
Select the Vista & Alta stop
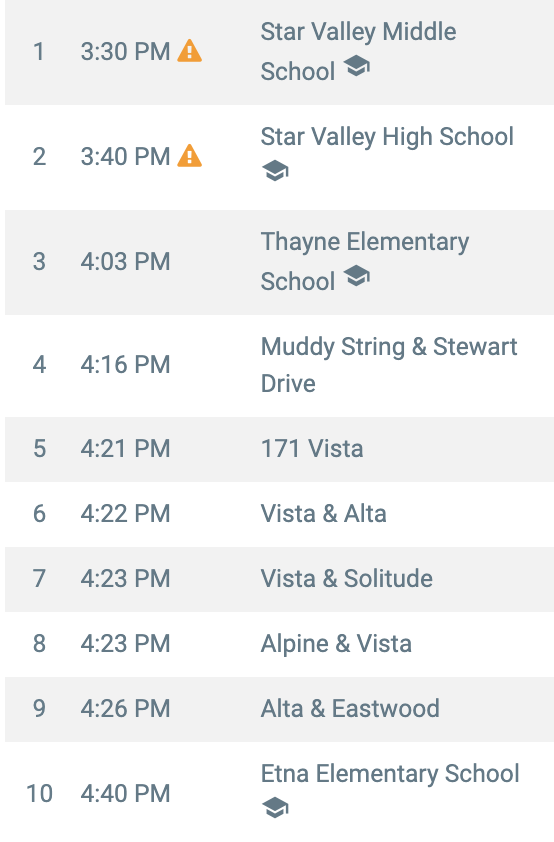[279, 514]
